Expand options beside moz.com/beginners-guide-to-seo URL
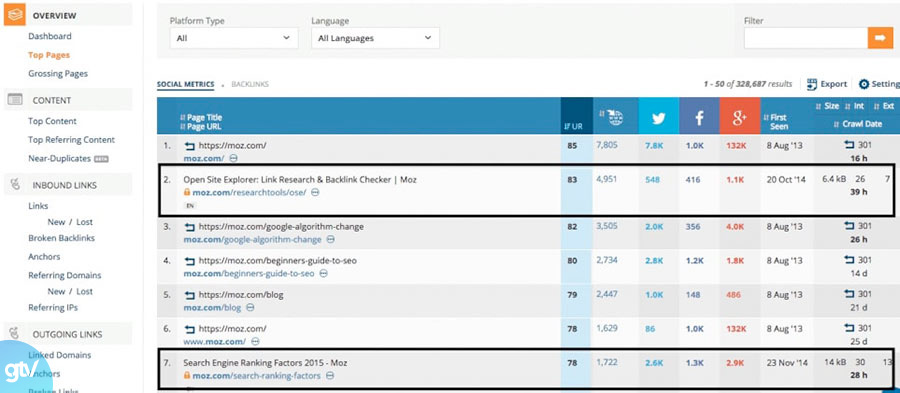 (324, 274)
